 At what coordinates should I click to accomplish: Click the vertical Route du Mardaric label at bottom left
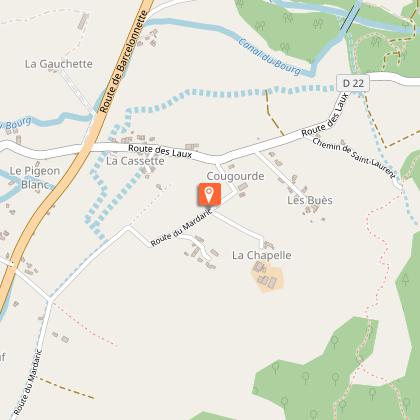(x=28, y=382)
